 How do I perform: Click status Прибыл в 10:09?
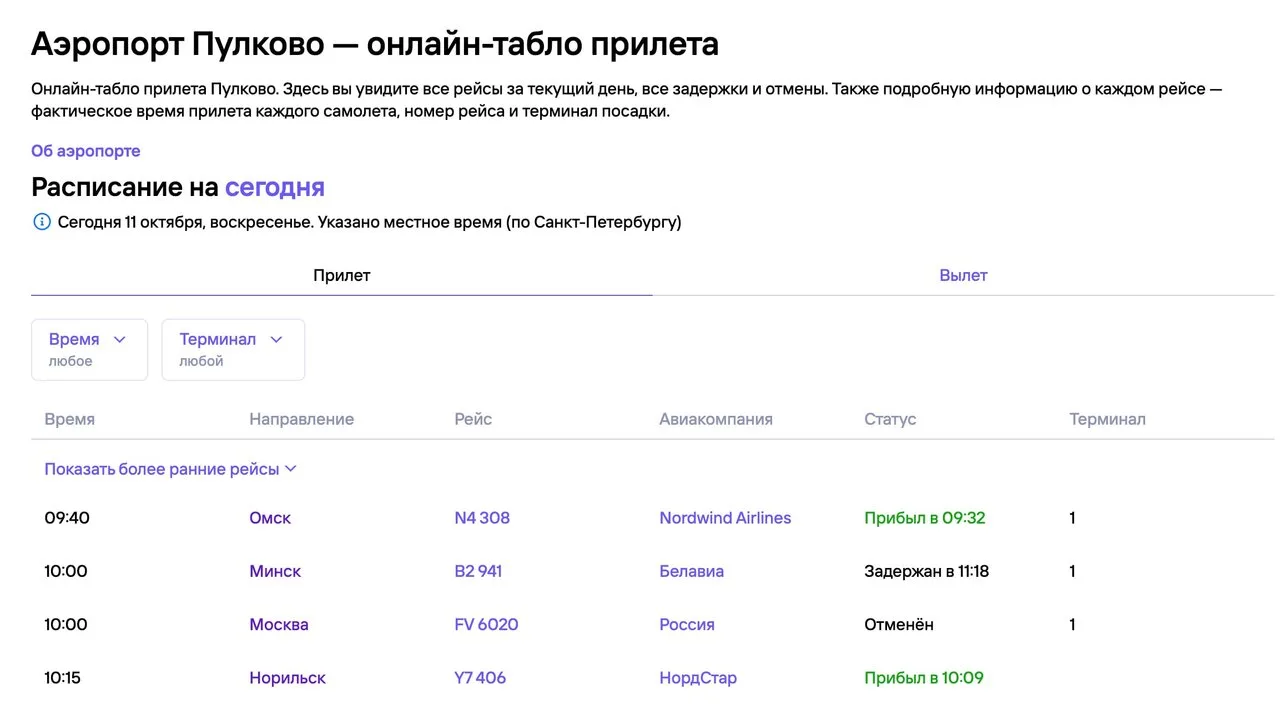point(924,677)
